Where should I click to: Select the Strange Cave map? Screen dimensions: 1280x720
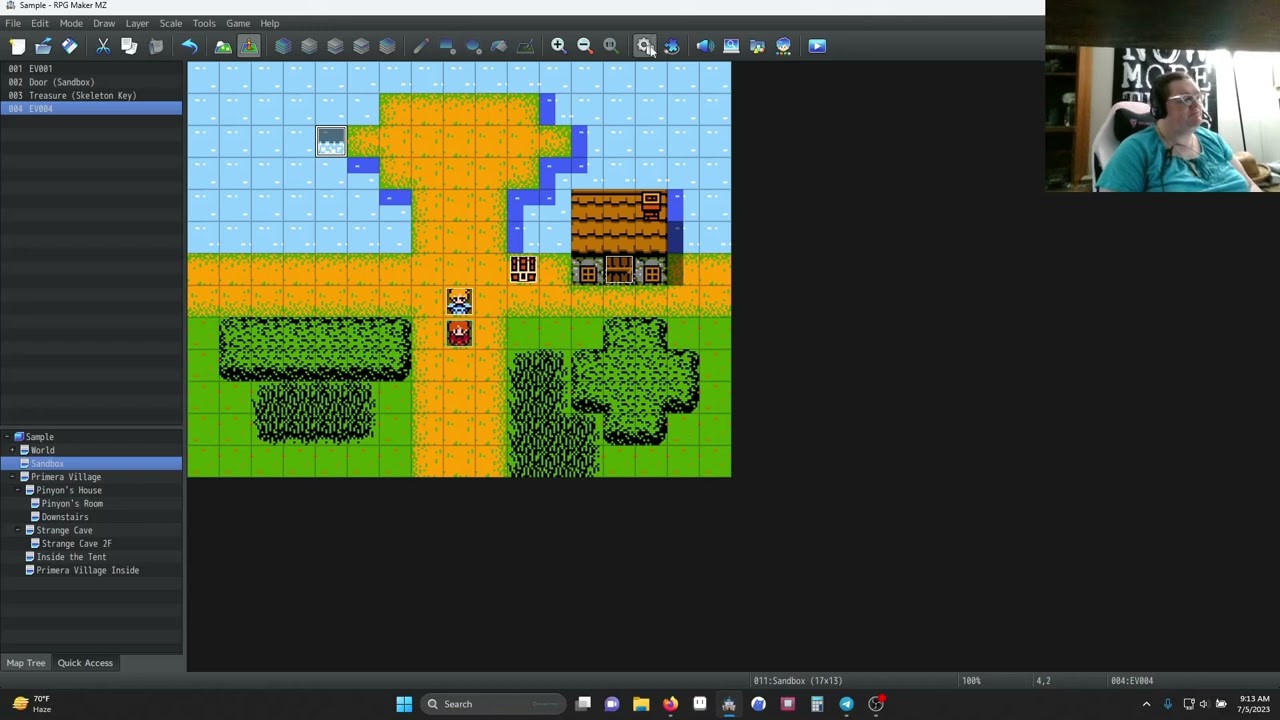63,530
